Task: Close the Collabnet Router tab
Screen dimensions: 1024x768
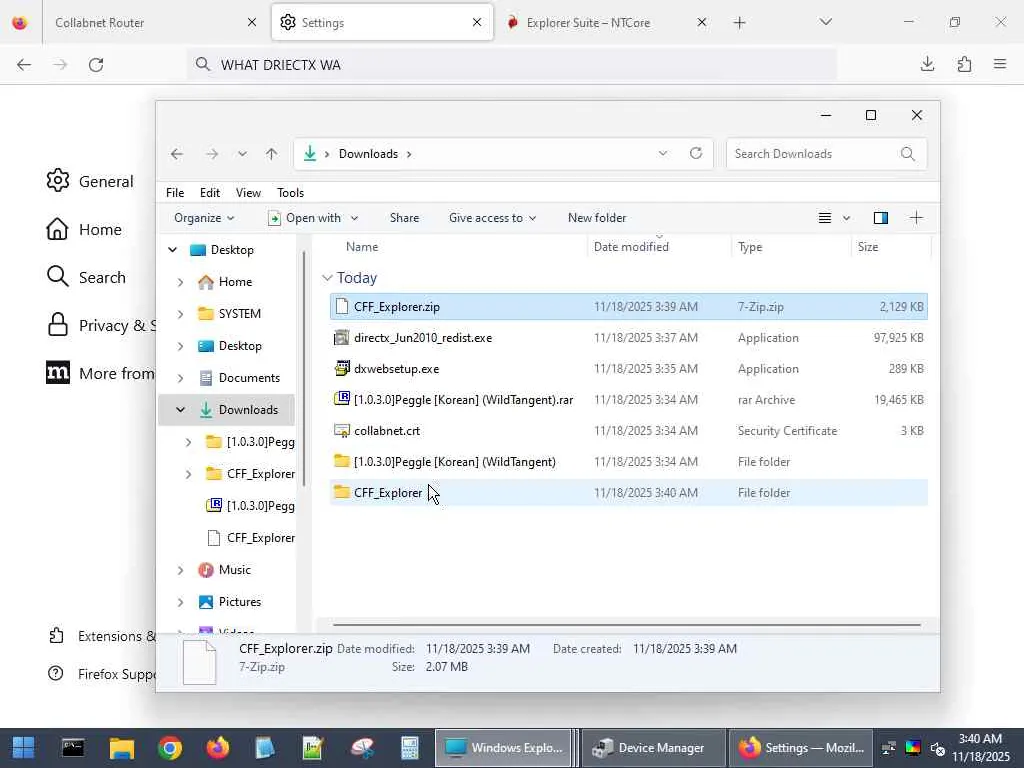Action: click(x=251, y=23)
